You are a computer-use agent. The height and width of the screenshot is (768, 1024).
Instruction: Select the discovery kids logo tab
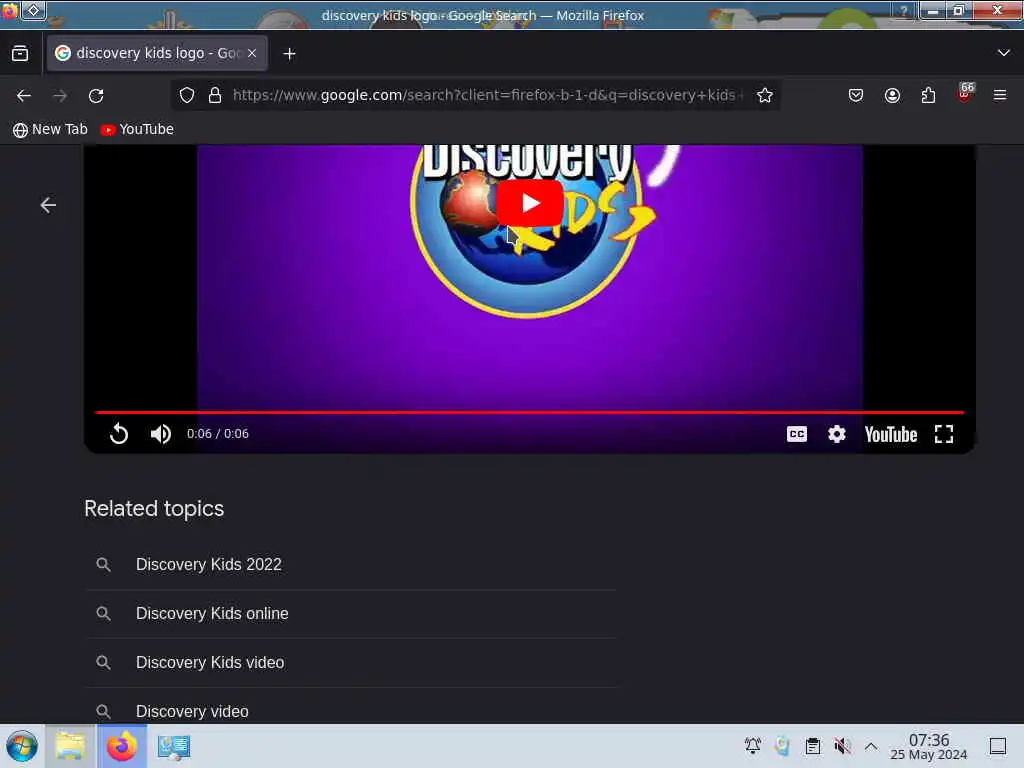(x=157, y=53)
